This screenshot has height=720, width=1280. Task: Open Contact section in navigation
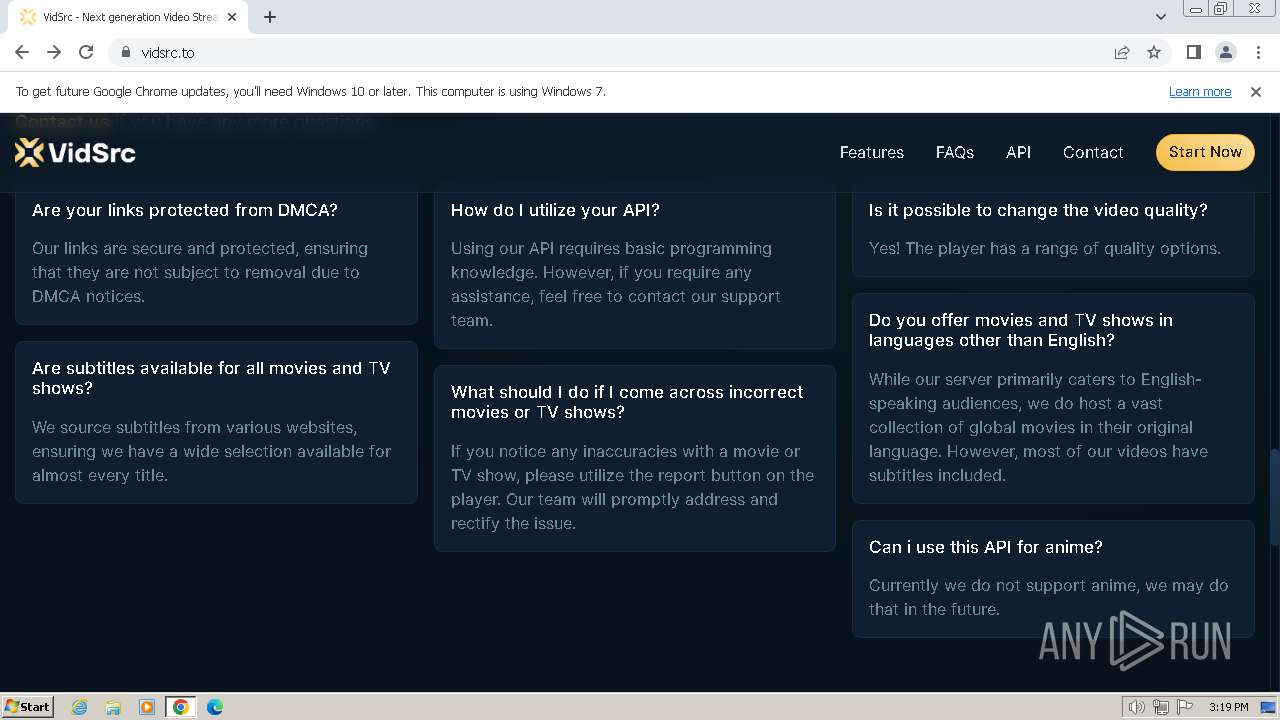(x=1093, y=152)
